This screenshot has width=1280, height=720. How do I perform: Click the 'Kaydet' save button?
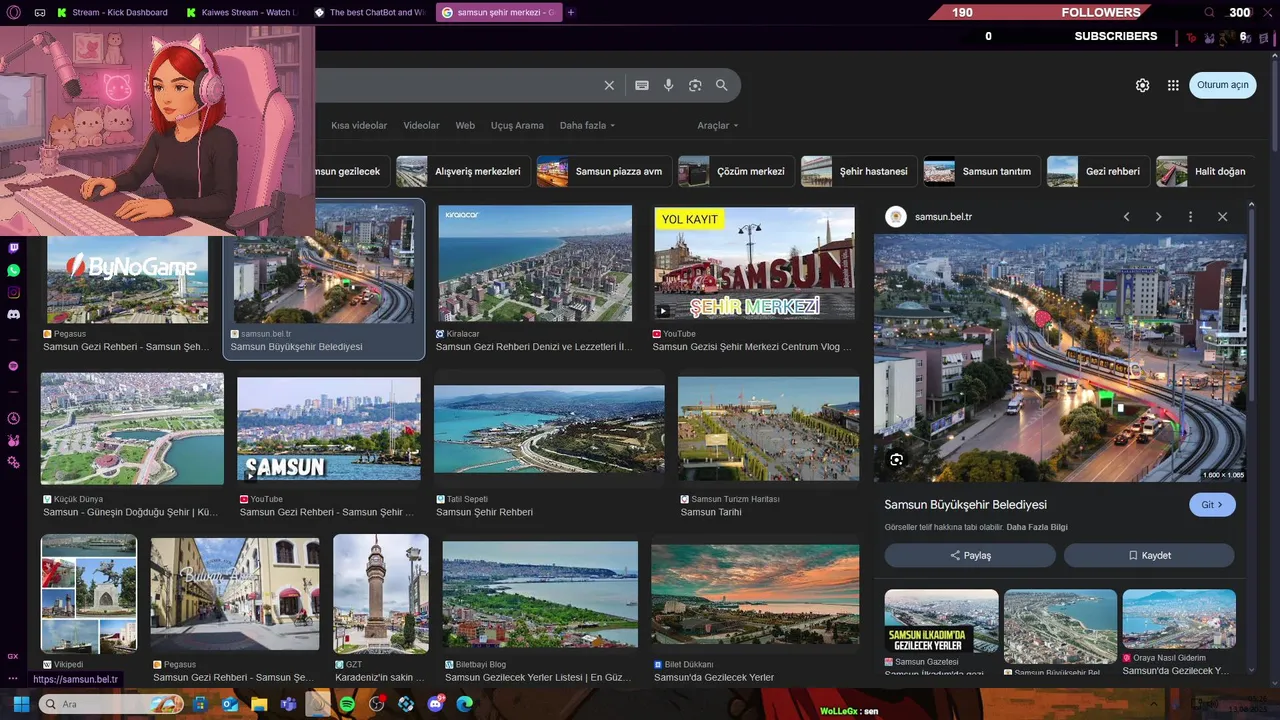pos(1149,555)
